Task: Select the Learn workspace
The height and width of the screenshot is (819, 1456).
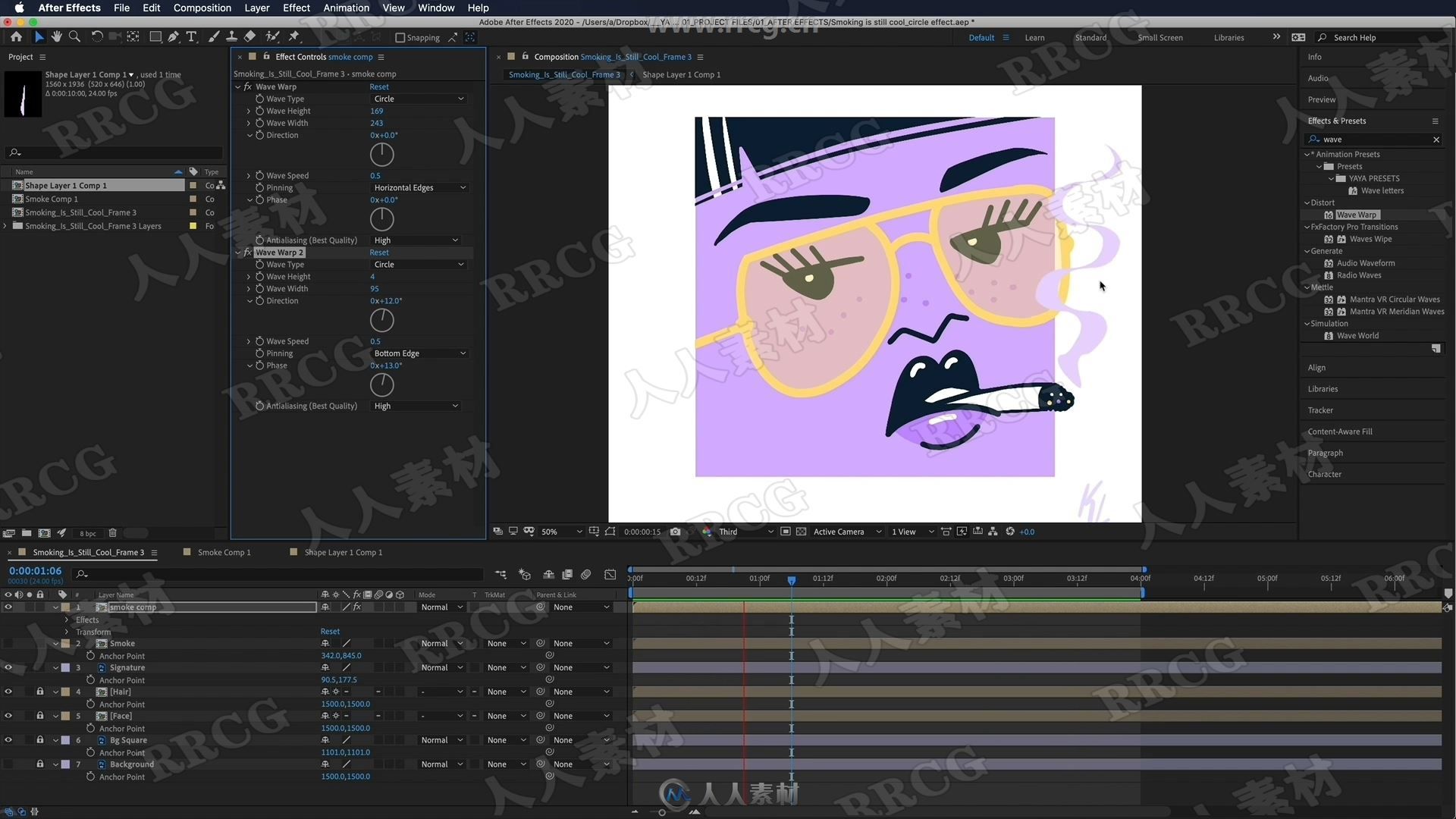Action: click(x=1034, y=37)
